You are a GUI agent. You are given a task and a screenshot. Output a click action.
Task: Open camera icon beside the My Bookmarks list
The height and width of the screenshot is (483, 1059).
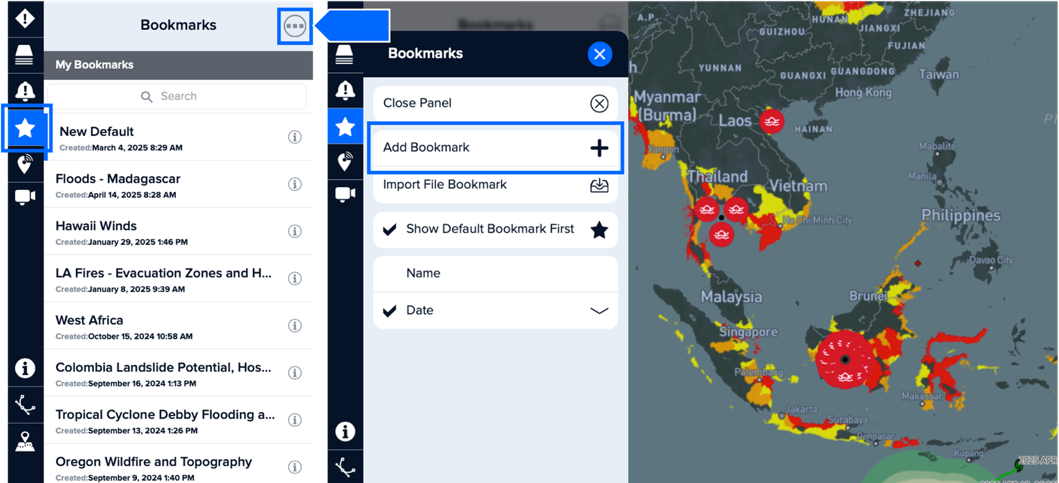click(x=25, y=197)
